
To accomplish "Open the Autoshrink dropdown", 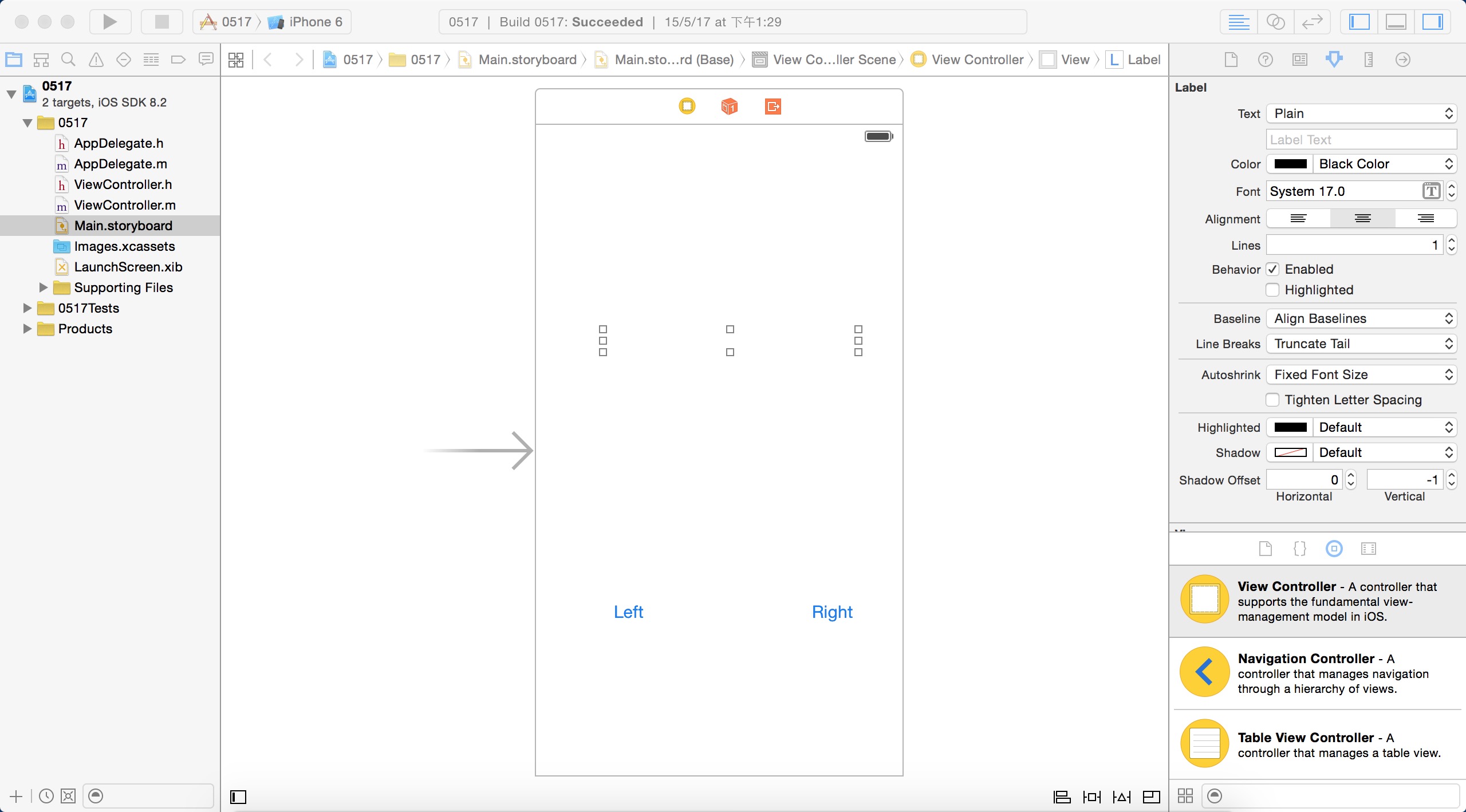I will tap(1361, 375).
